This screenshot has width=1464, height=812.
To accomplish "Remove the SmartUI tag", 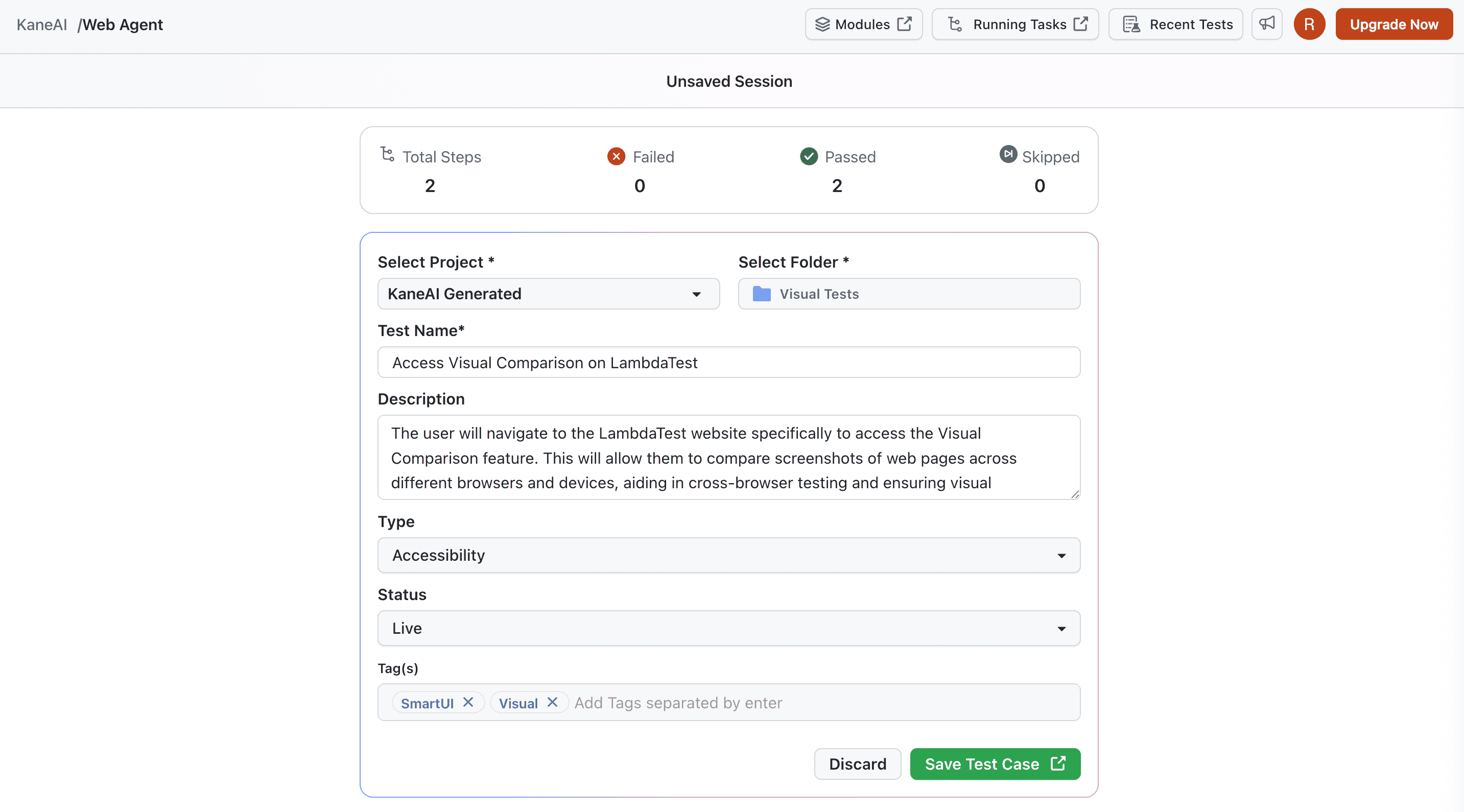I will 468,702.
